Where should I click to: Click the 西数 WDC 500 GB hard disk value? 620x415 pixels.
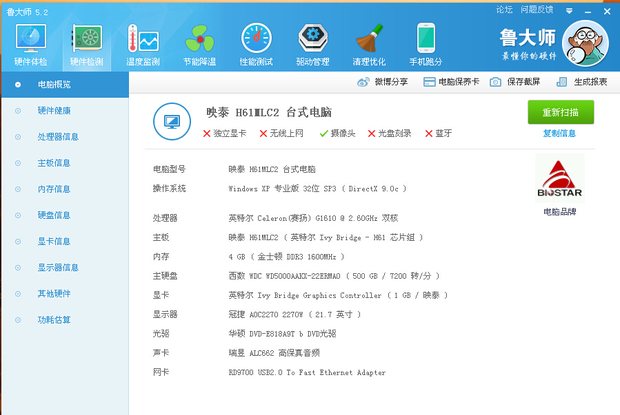(334, 276)
